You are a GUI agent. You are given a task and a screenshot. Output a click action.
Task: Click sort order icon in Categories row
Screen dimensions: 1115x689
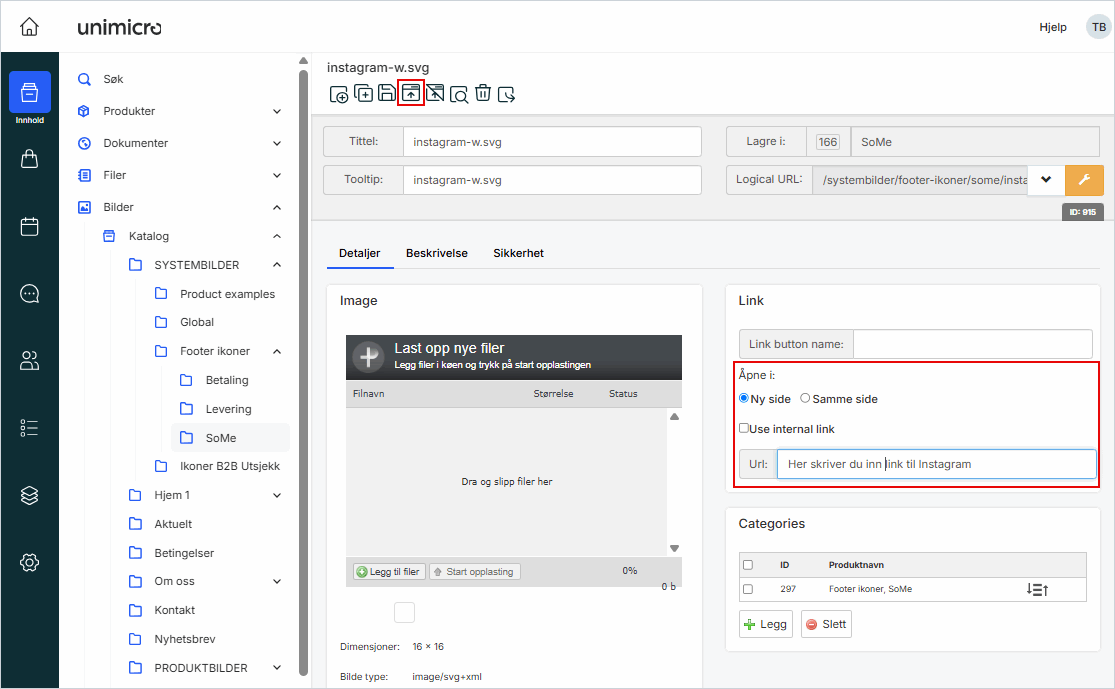tap(1037, 590)
